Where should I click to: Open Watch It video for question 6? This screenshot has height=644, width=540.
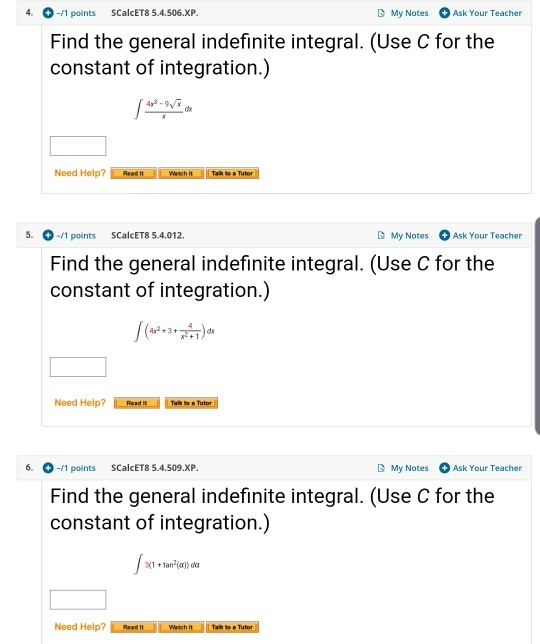181,627
